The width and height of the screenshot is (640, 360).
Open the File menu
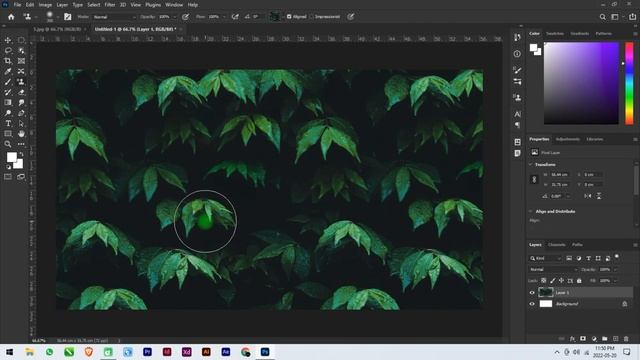pyautogui.click(x=17, y=5)
